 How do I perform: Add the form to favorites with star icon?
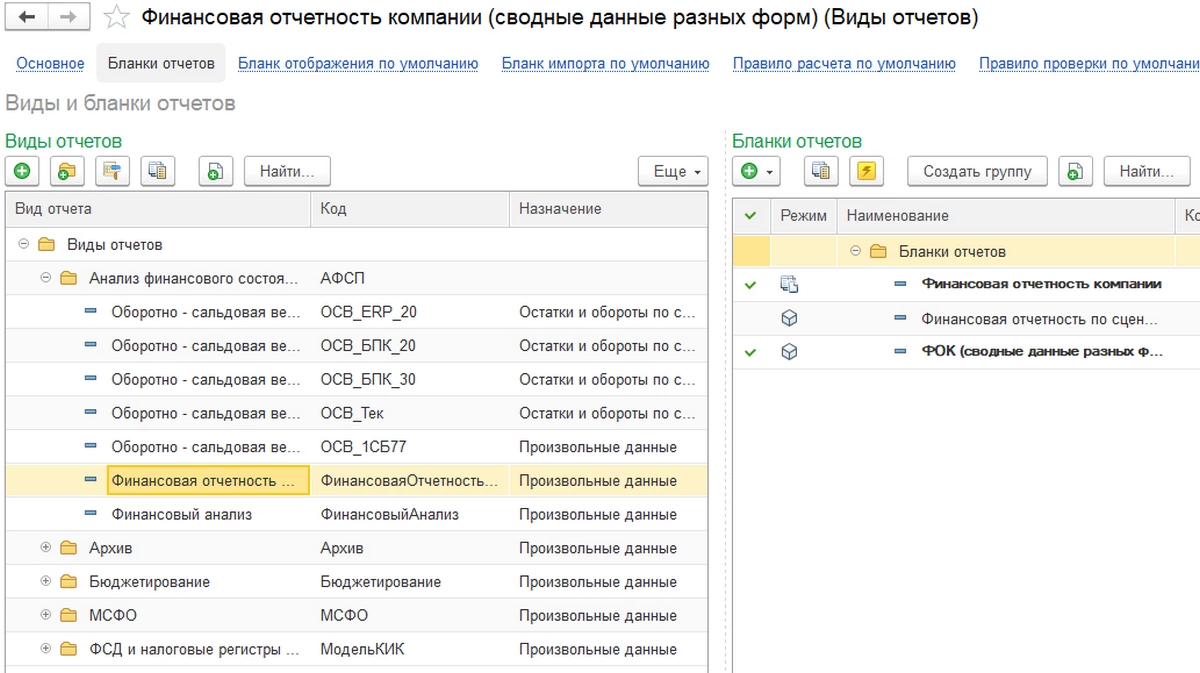(117, 17)
